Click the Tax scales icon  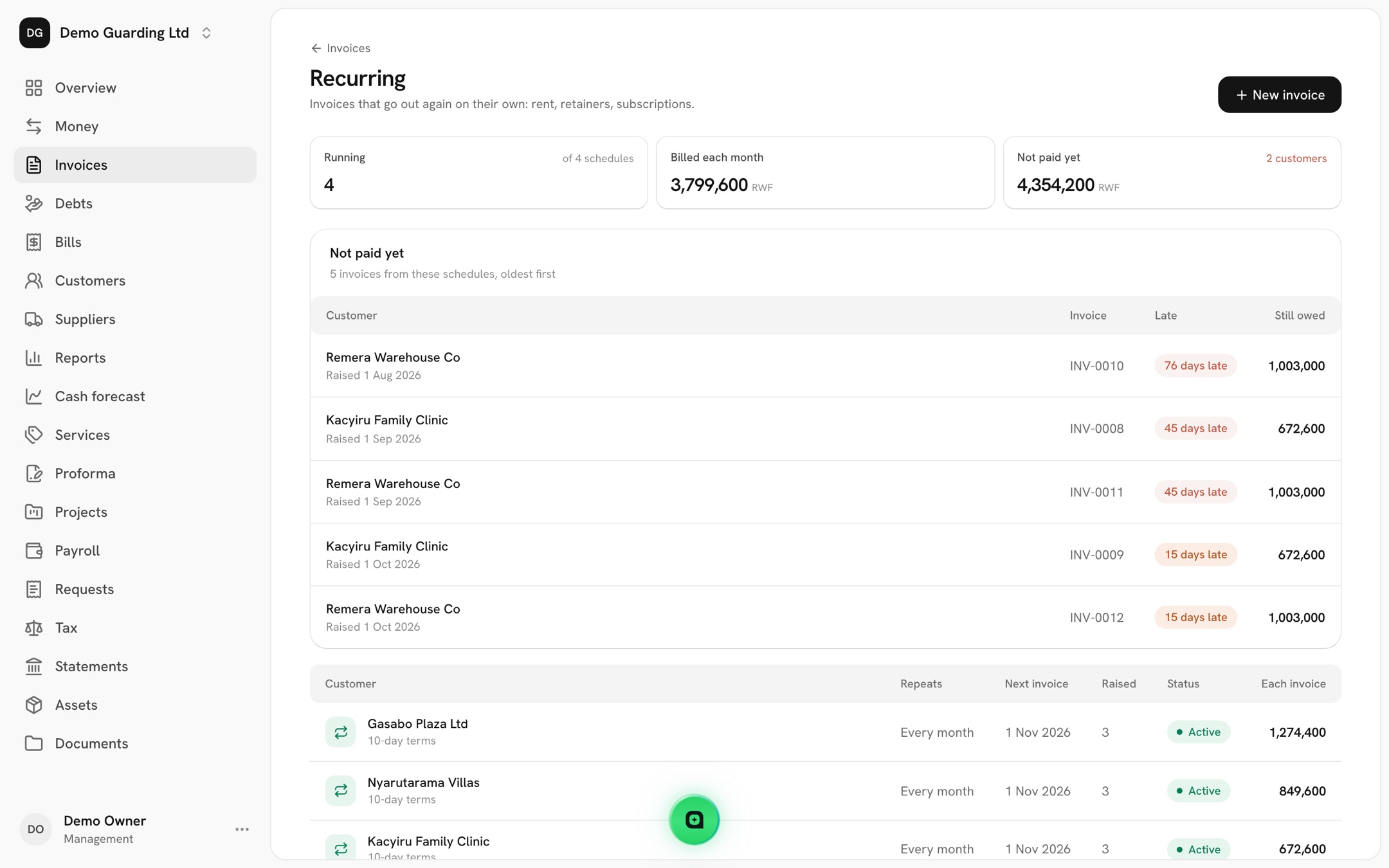coord(33,628)
